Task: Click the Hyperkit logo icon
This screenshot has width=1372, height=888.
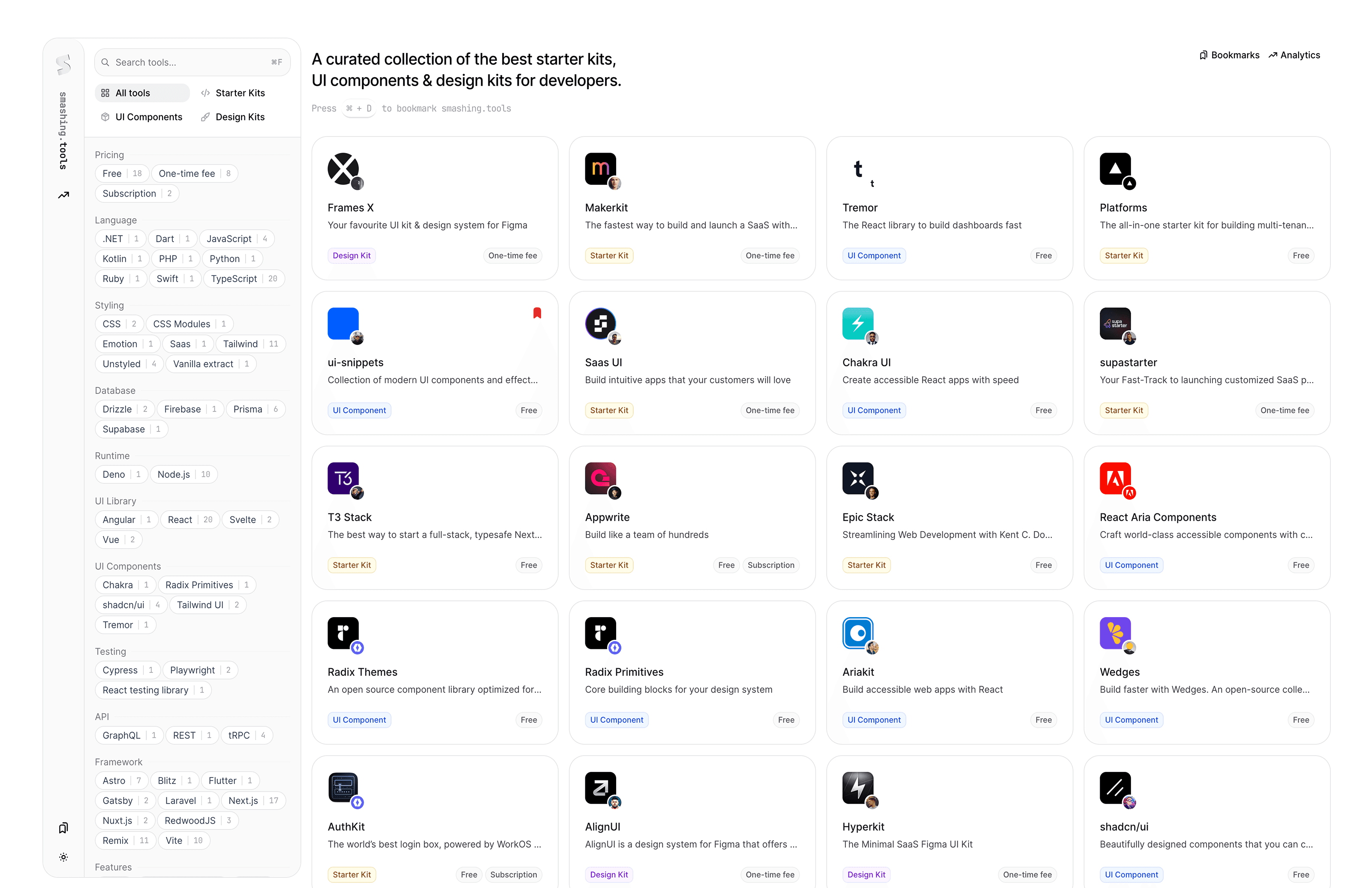Action: tap(858, 788)
